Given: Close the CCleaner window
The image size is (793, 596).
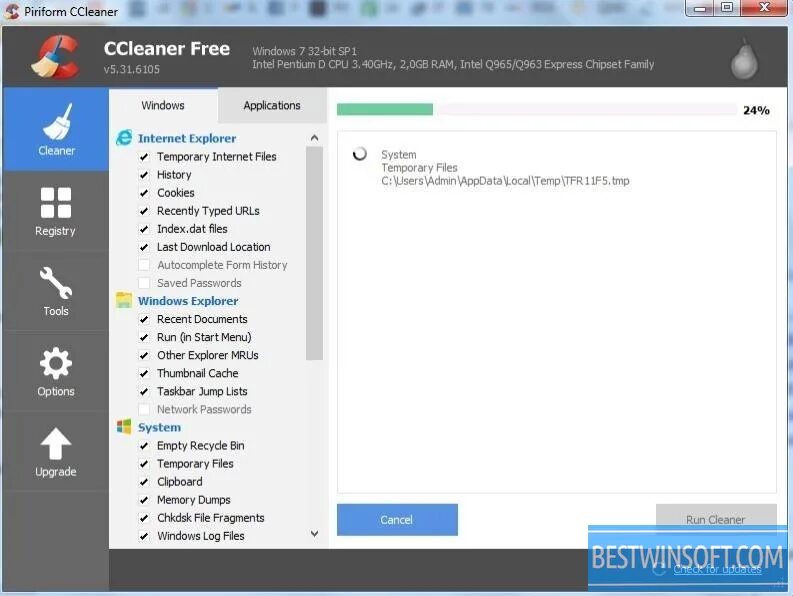Looking at the screenshot, I should [765, 8].
